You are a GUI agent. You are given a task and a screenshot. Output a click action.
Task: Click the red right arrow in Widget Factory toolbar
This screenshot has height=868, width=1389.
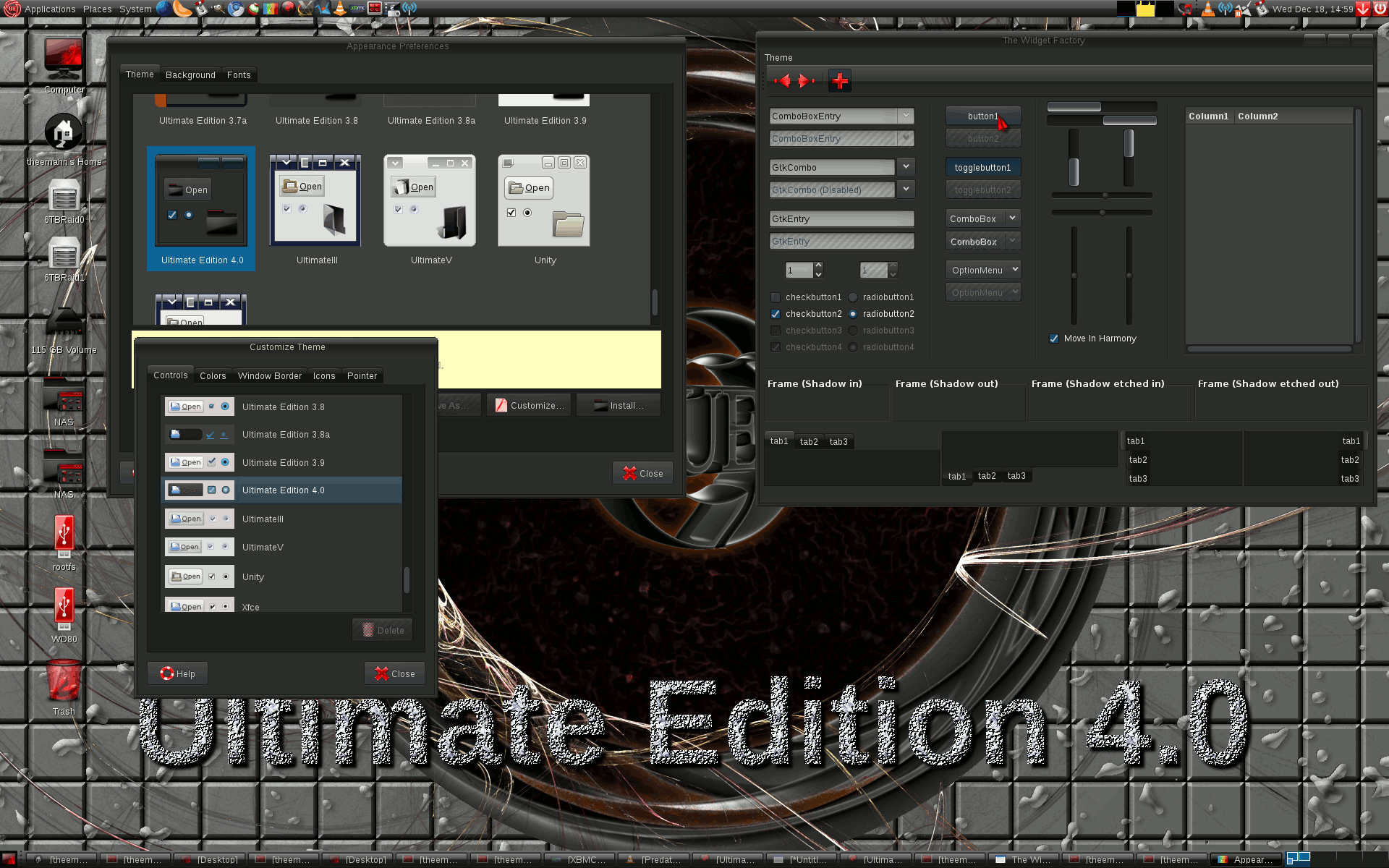[806, 80]
